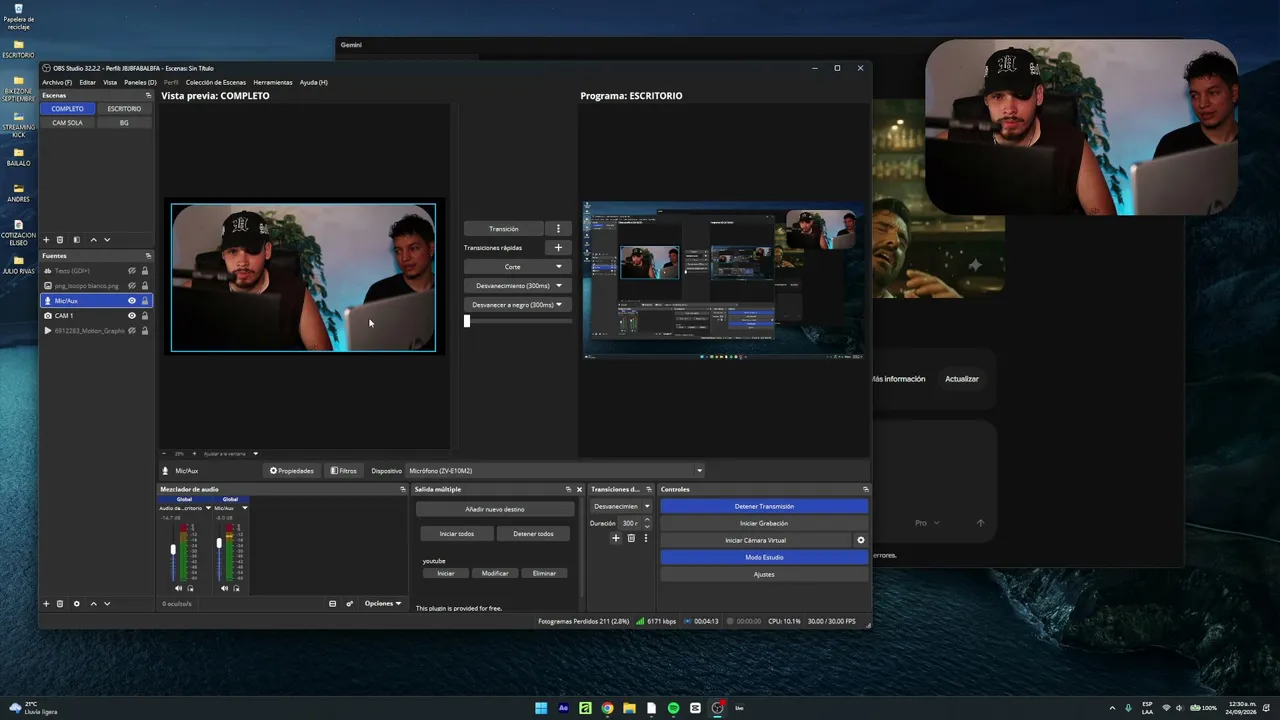Toggle lock on Texto (GDI+) source

click(145, 271)
